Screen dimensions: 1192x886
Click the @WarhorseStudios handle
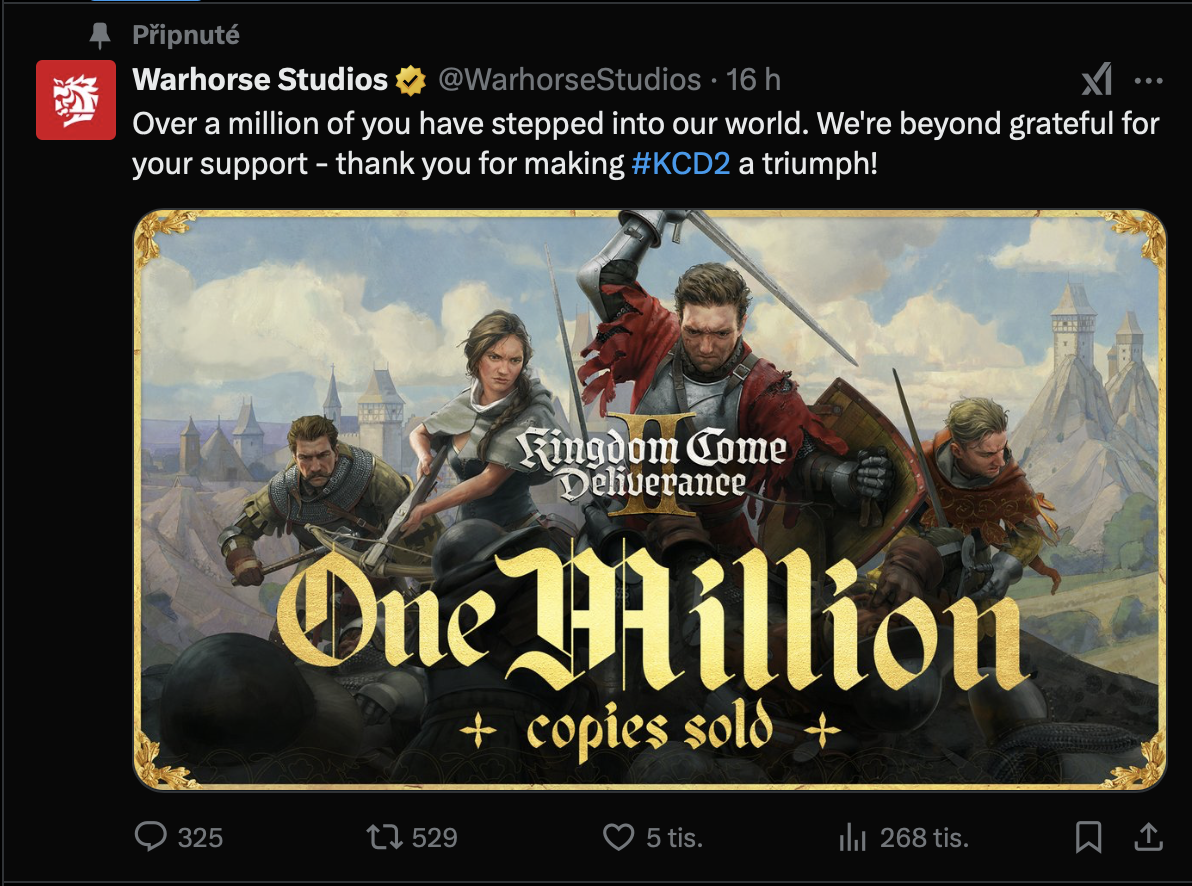point(569,80)
